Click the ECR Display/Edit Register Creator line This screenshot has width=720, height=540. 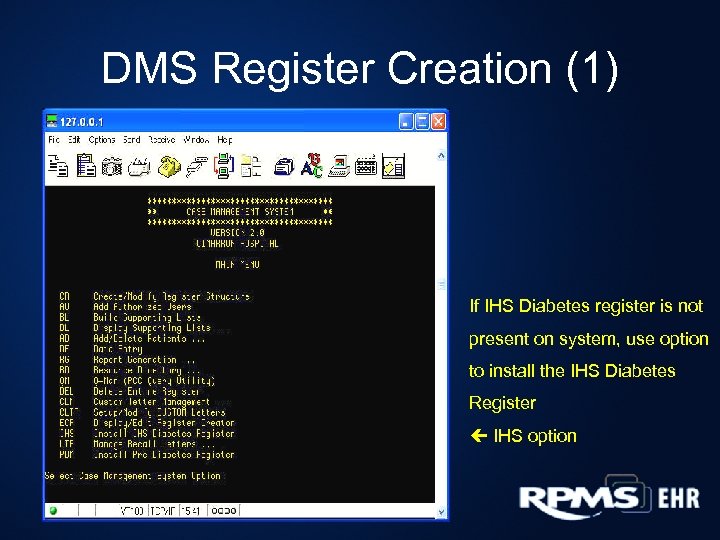tap(147, 423)
